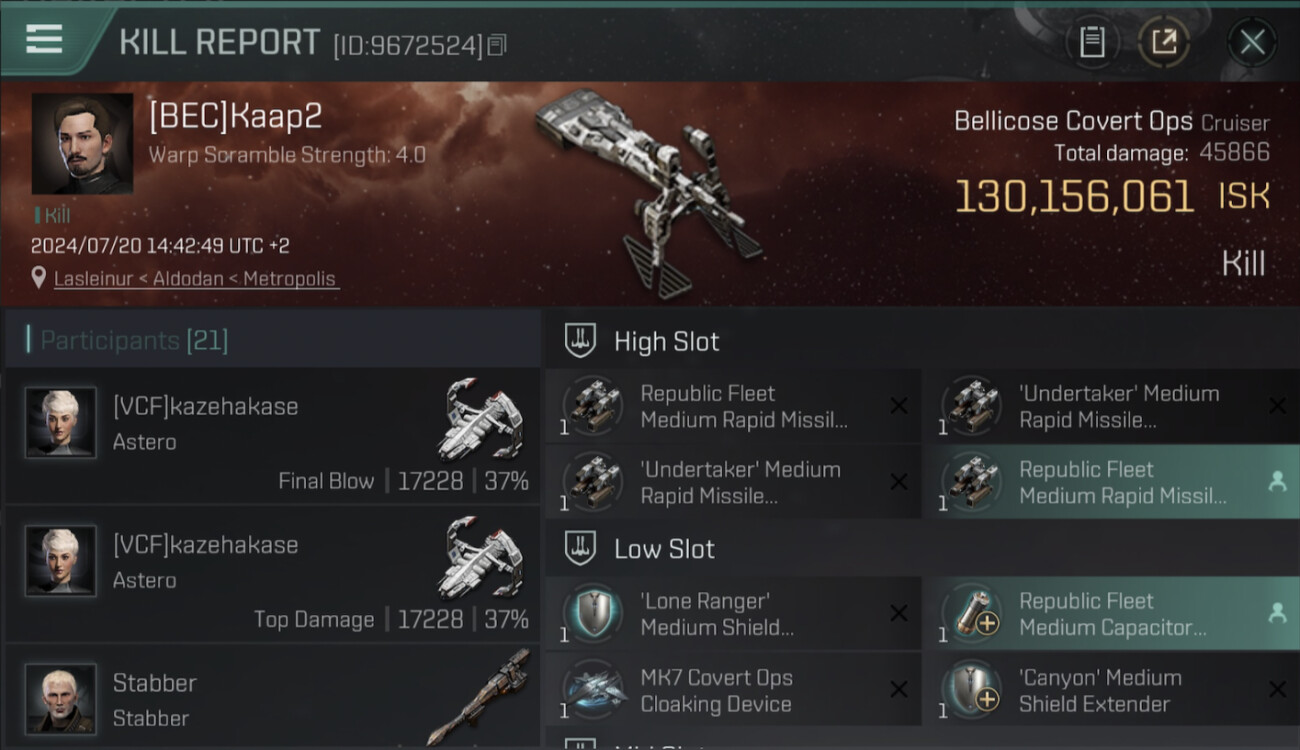1300x750 pixels.
Task: Select the 'Lone Ranger' Medium Shield module
Action: (733, 614)
